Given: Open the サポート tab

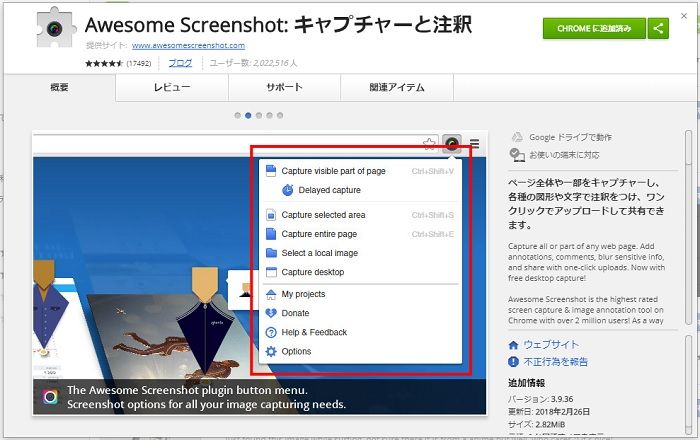Looking at the screenshot, I should (x=284, y=88).
